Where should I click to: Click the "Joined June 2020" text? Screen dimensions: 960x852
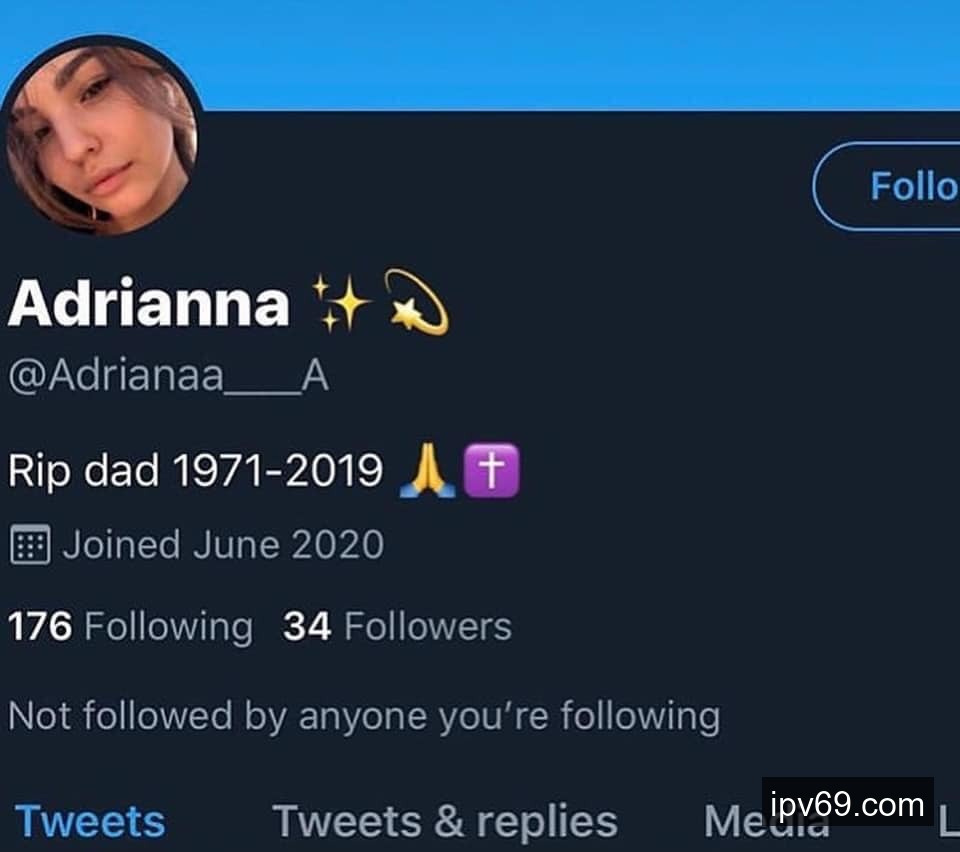[223, 546]
